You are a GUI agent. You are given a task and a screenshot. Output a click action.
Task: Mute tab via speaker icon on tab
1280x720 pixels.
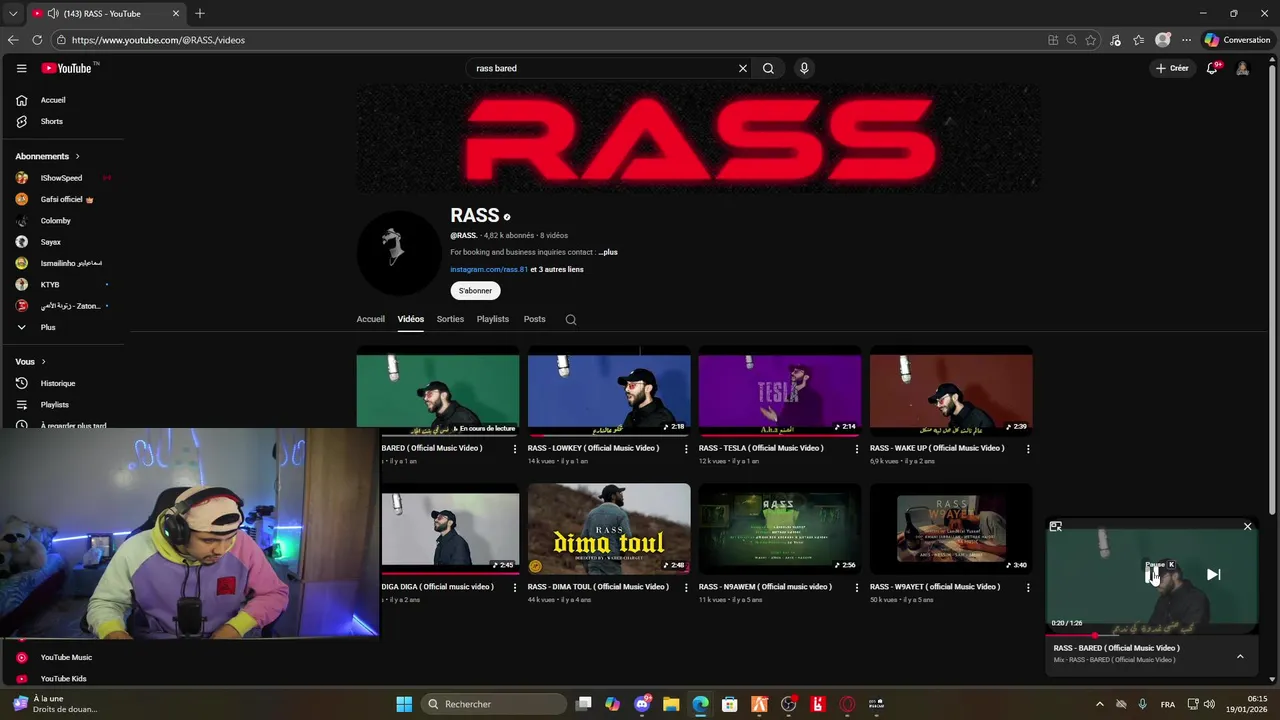pos(52,13)
